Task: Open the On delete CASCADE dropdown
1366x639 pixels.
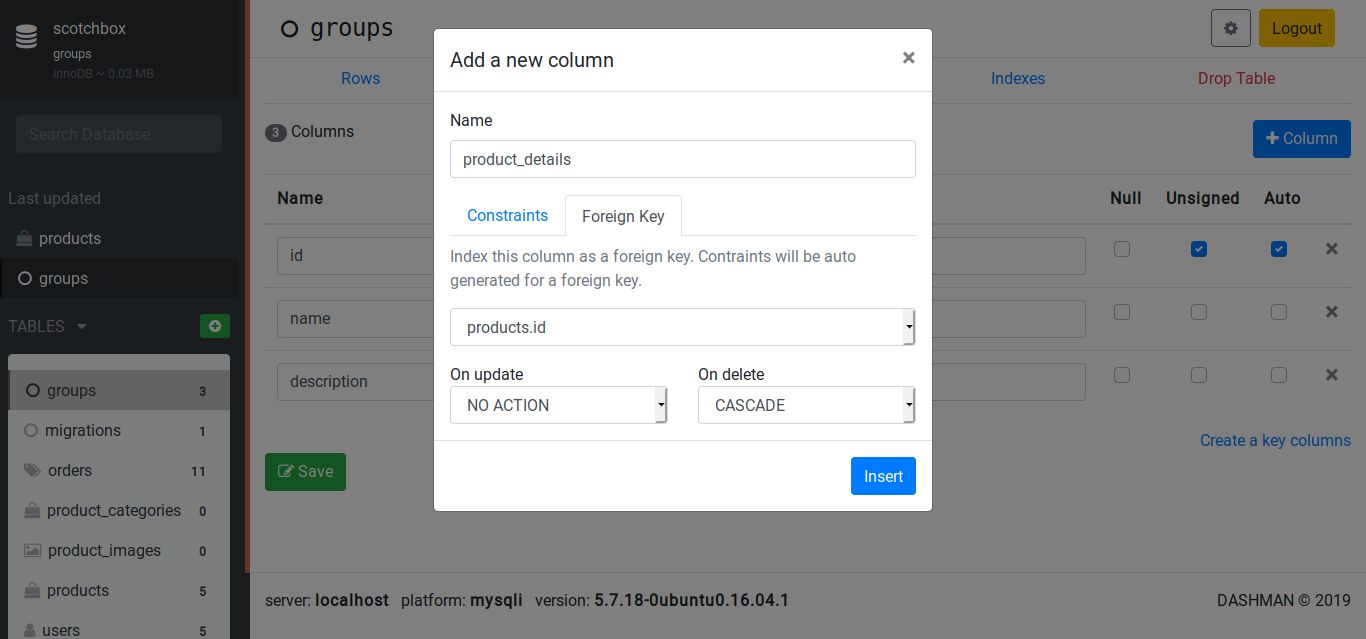Action: tap(806, 405)
